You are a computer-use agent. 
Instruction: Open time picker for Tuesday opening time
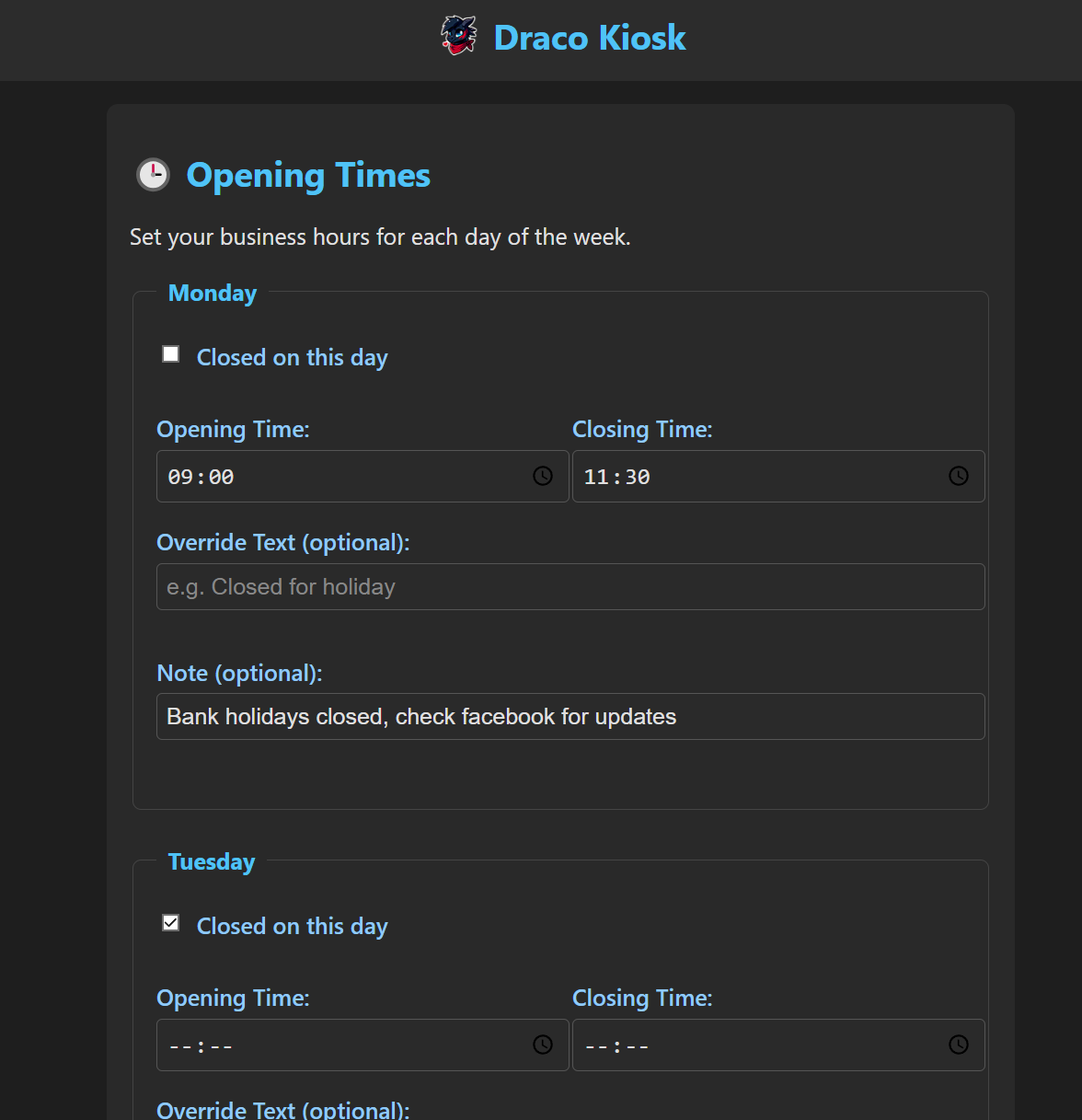[543, 1045]
